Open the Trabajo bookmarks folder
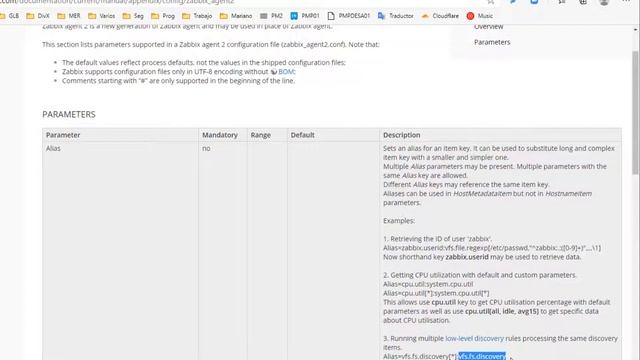Image resolution: width=640 pixels, height=360 pixels. click(197, 16)
